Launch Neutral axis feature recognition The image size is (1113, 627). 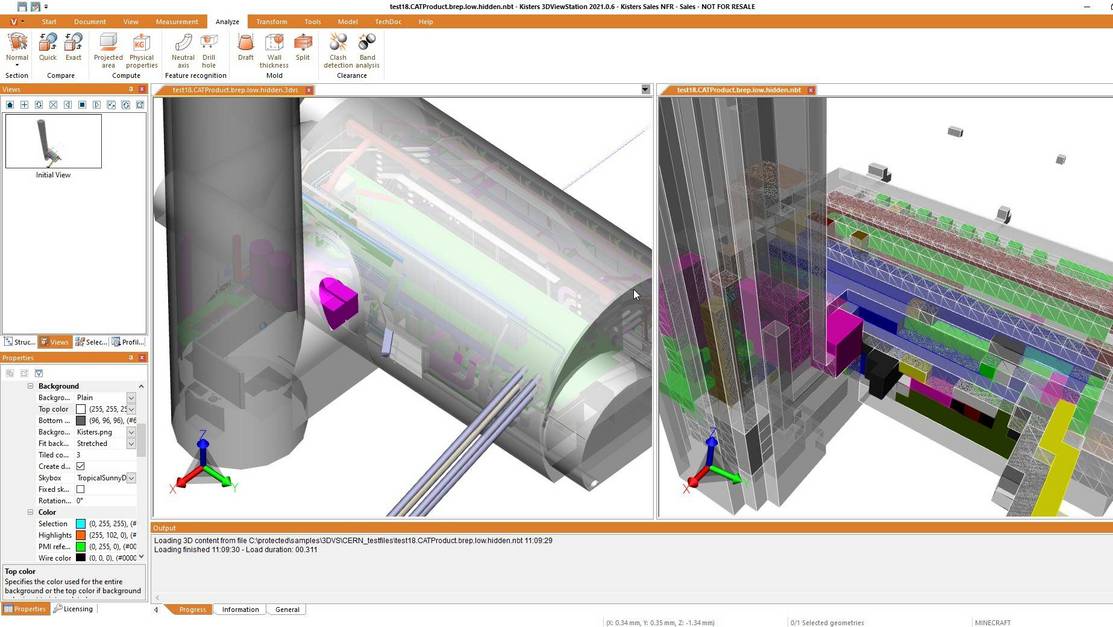[183, 50]
